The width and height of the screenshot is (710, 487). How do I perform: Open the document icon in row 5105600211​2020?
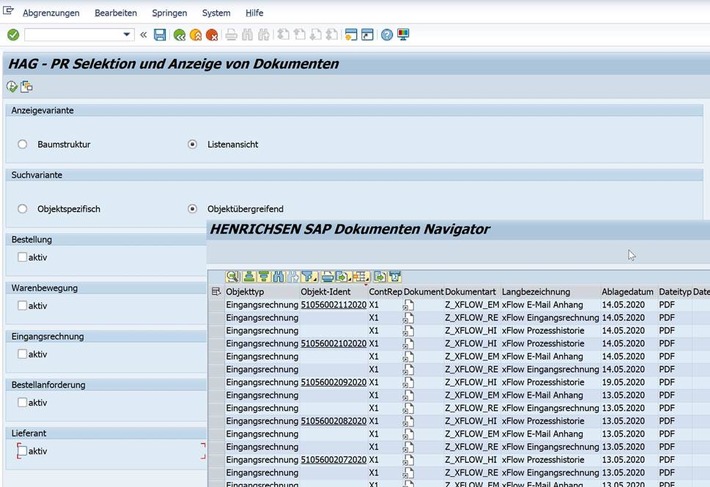[x=408, y=305]
